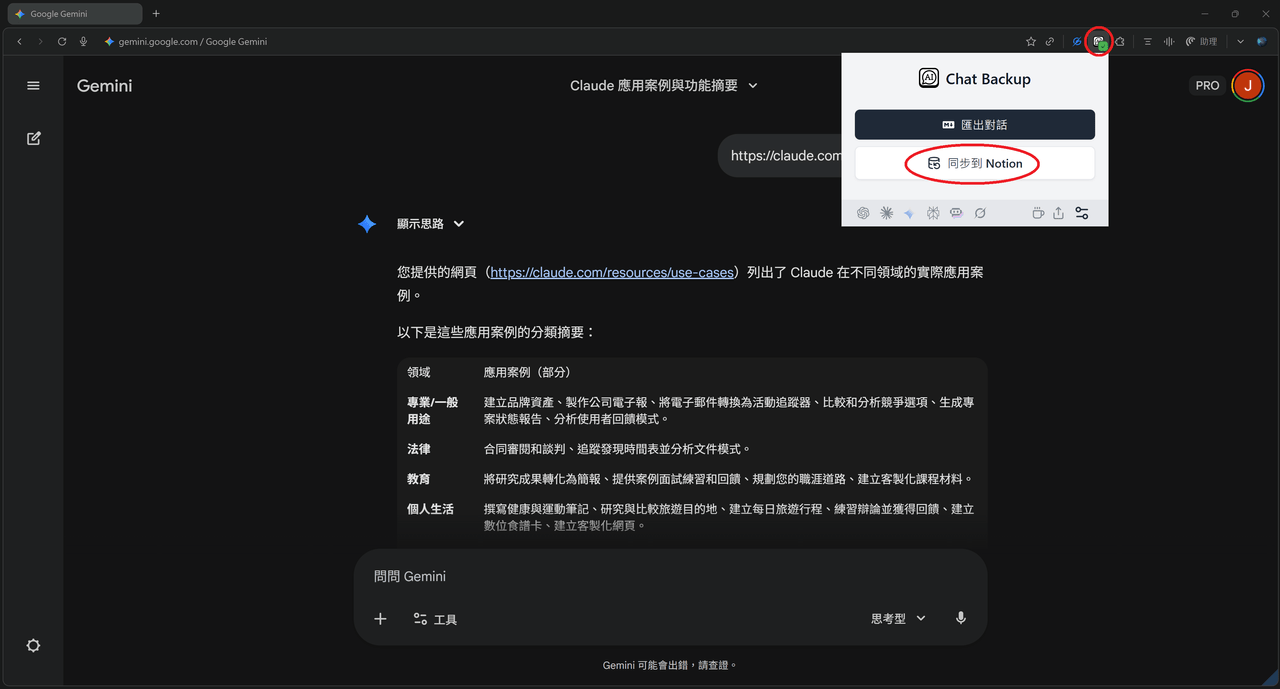This screenshot has width=1280, height=689.
Task: Switch to the Google Gemini browser tab
Action: [73, 14]
